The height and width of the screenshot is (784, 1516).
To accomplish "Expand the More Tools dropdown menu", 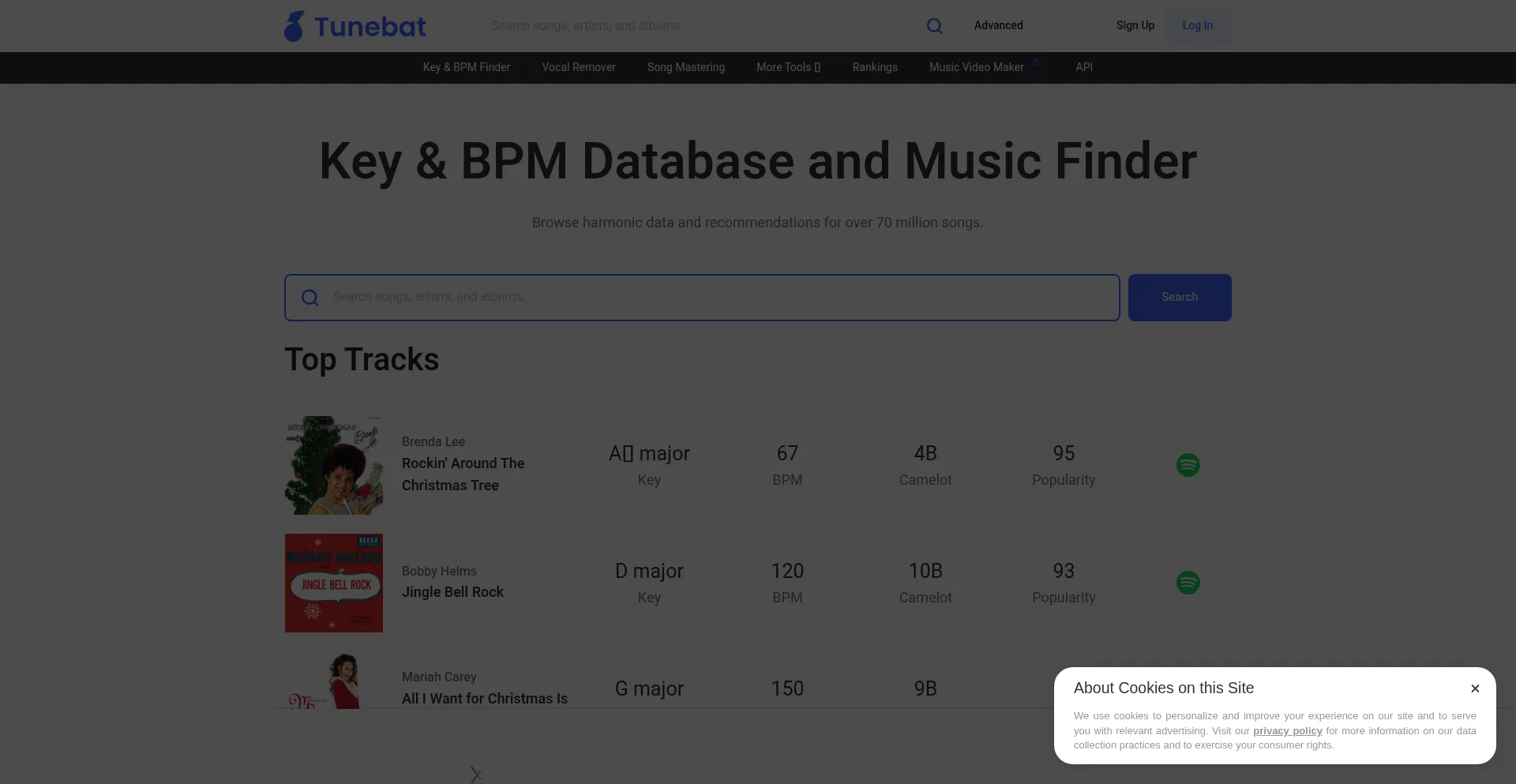I will pos(788,67).
